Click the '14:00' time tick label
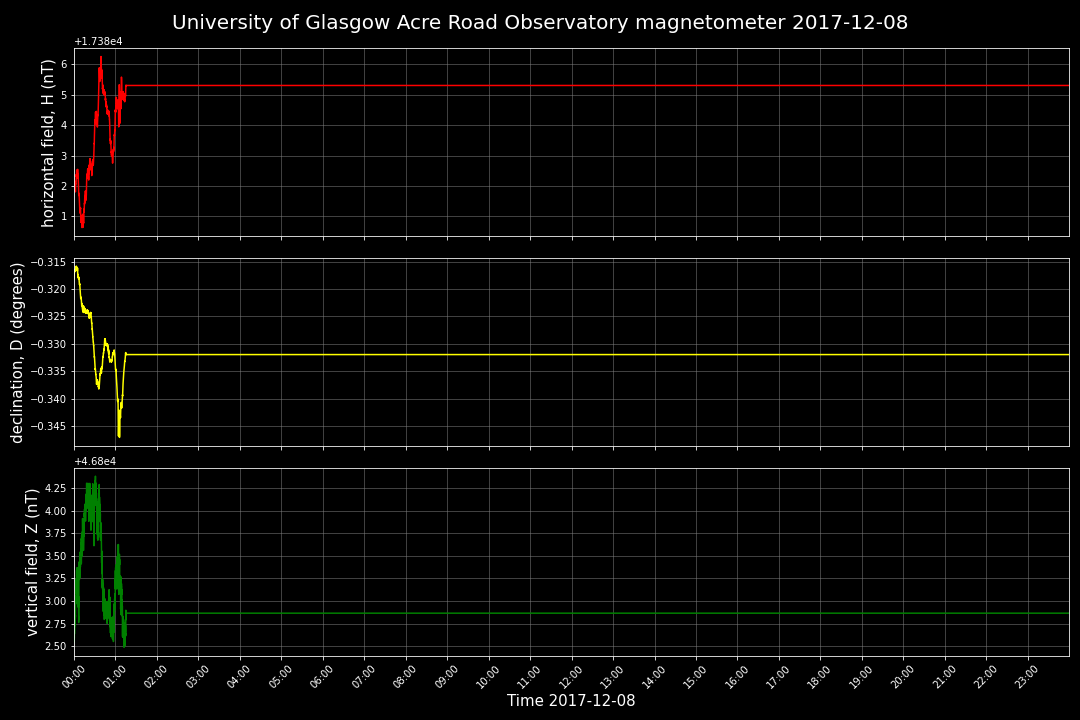The image size is (1080, 720). (654, 678)
